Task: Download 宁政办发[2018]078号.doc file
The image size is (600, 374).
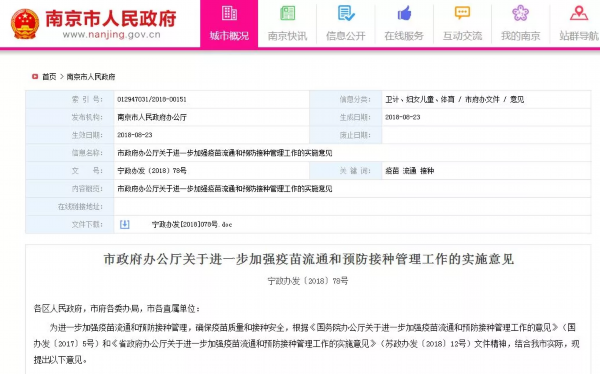Action: [x=192, y=225]
